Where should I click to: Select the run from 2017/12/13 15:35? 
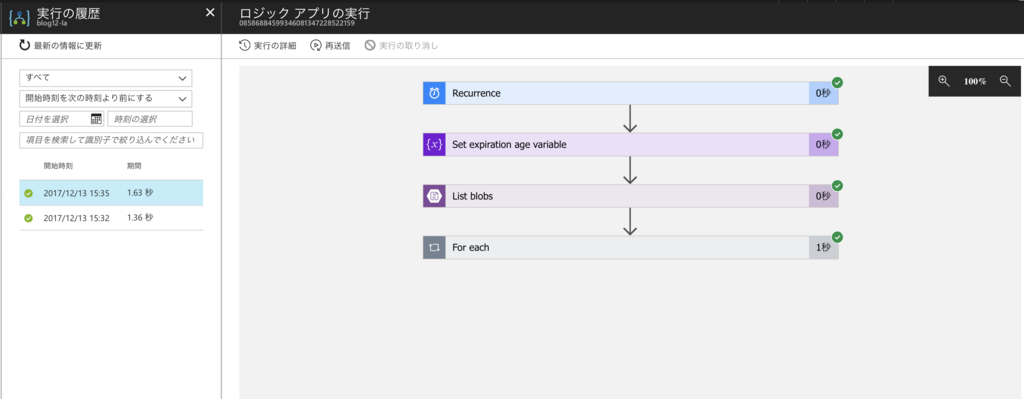(111, 193)
